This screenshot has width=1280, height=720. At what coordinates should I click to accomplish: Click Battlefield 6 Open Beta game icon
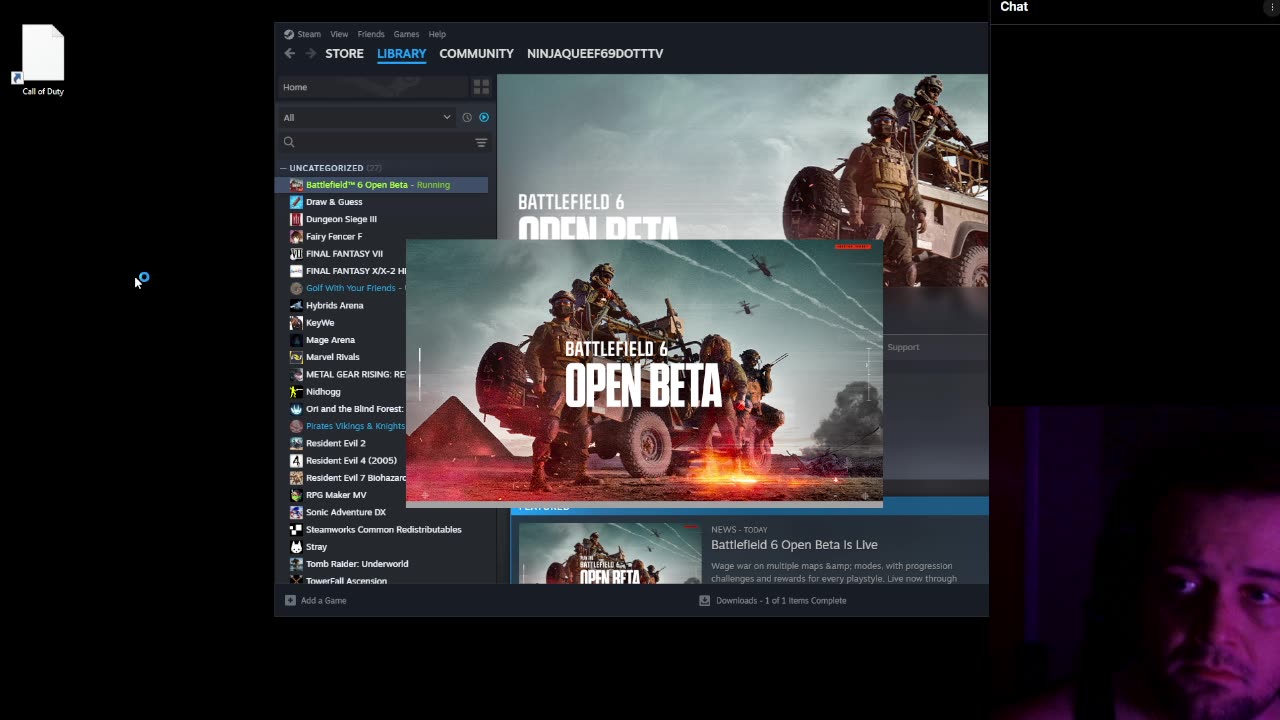click(296, 185)
